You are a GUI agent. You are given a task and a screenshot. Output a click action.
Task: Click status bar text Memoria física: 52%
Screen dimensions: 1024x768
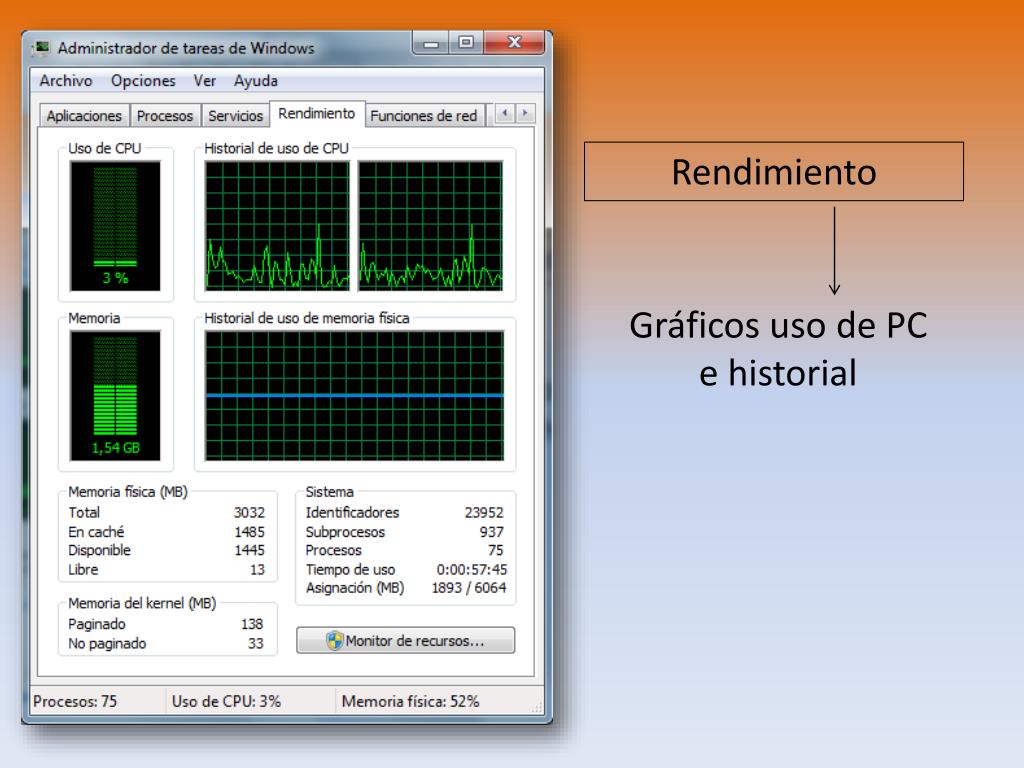[x=410, y=701]
